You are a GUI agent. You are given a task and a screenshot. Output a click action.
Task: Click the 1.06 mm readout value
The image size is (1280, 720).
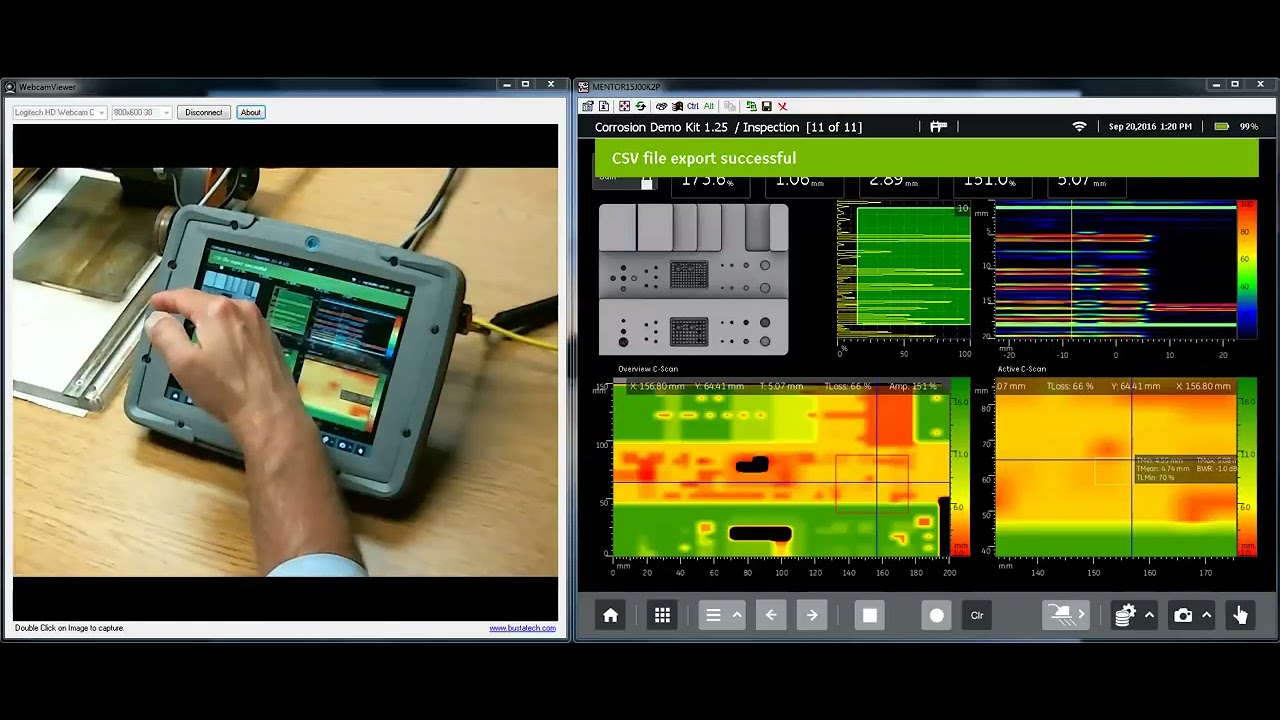[799, 181]
